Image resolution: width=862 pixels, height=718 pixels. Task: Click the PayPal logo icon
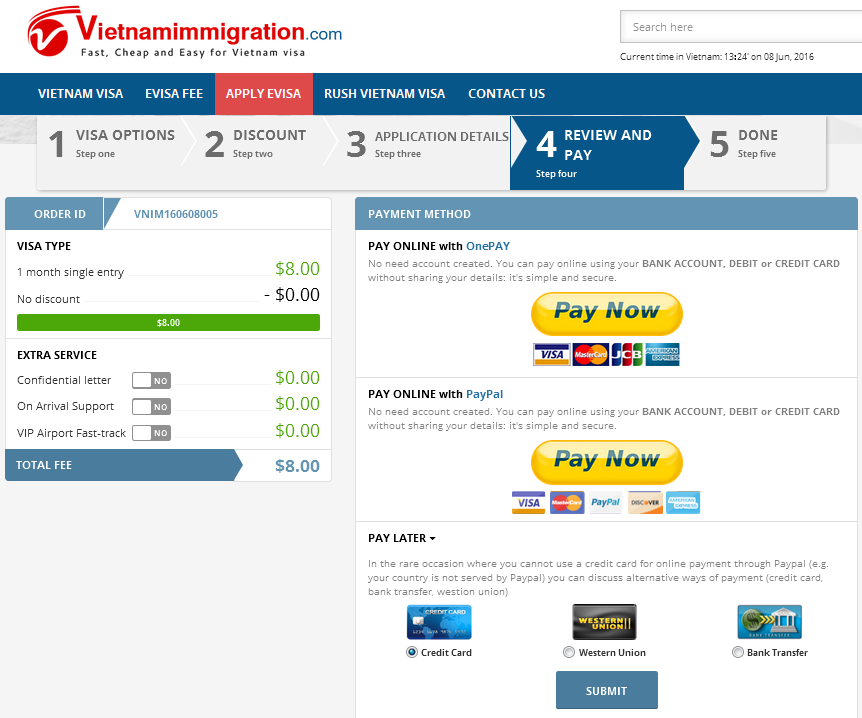[x=605, y=502]
